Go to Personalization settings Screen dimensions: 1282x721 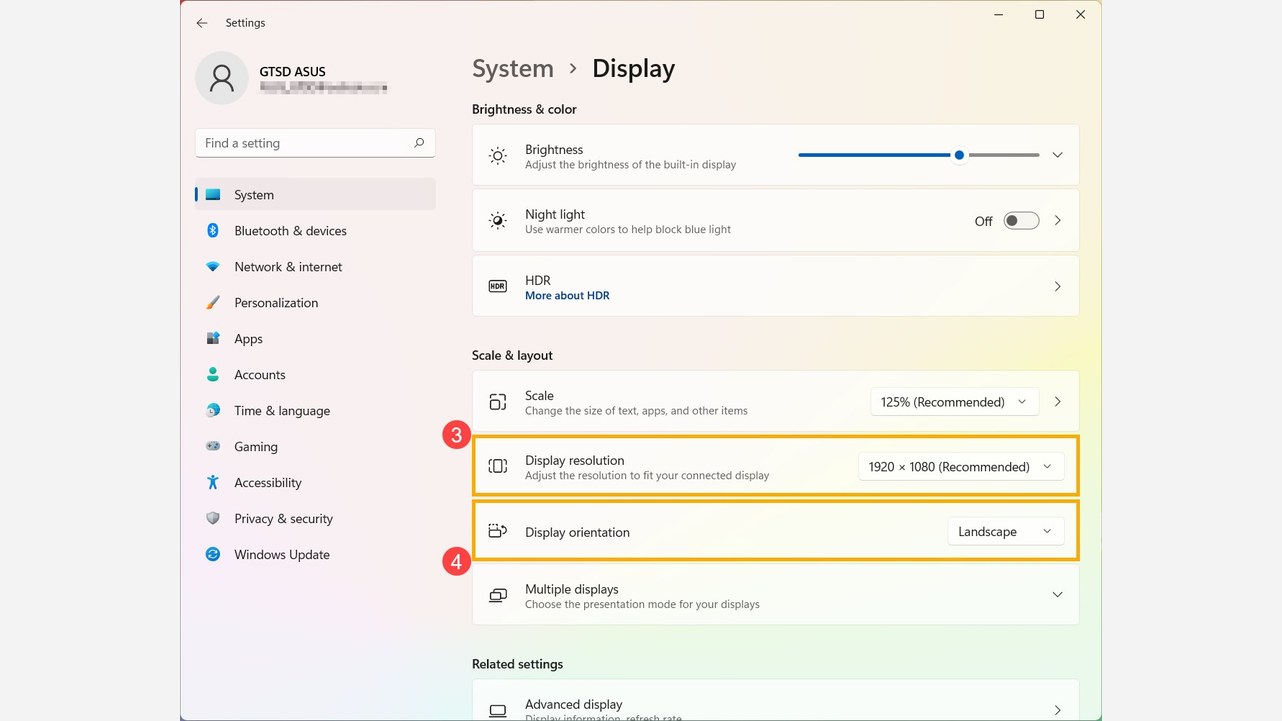[x=315, y=303]
